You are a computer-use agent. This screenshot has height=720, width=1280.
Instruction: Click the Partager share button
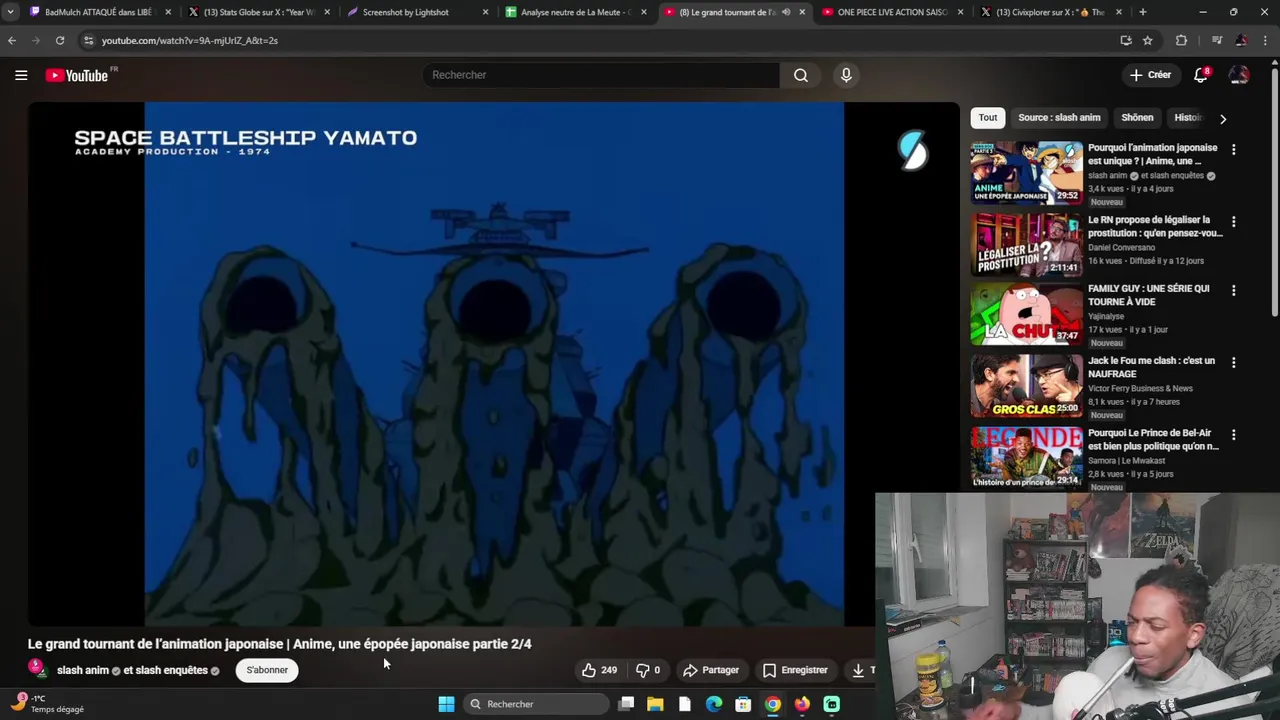point(711,670)
